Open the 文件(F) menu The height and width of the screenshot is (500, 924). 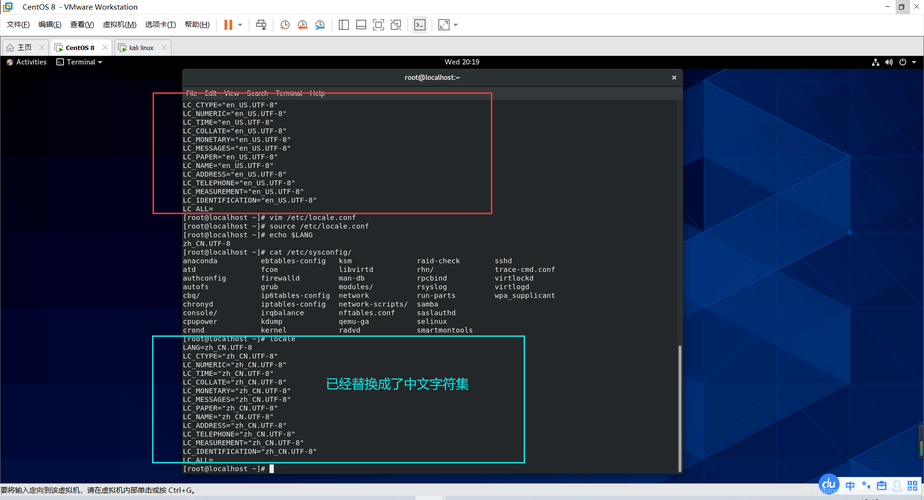[18, 25]
